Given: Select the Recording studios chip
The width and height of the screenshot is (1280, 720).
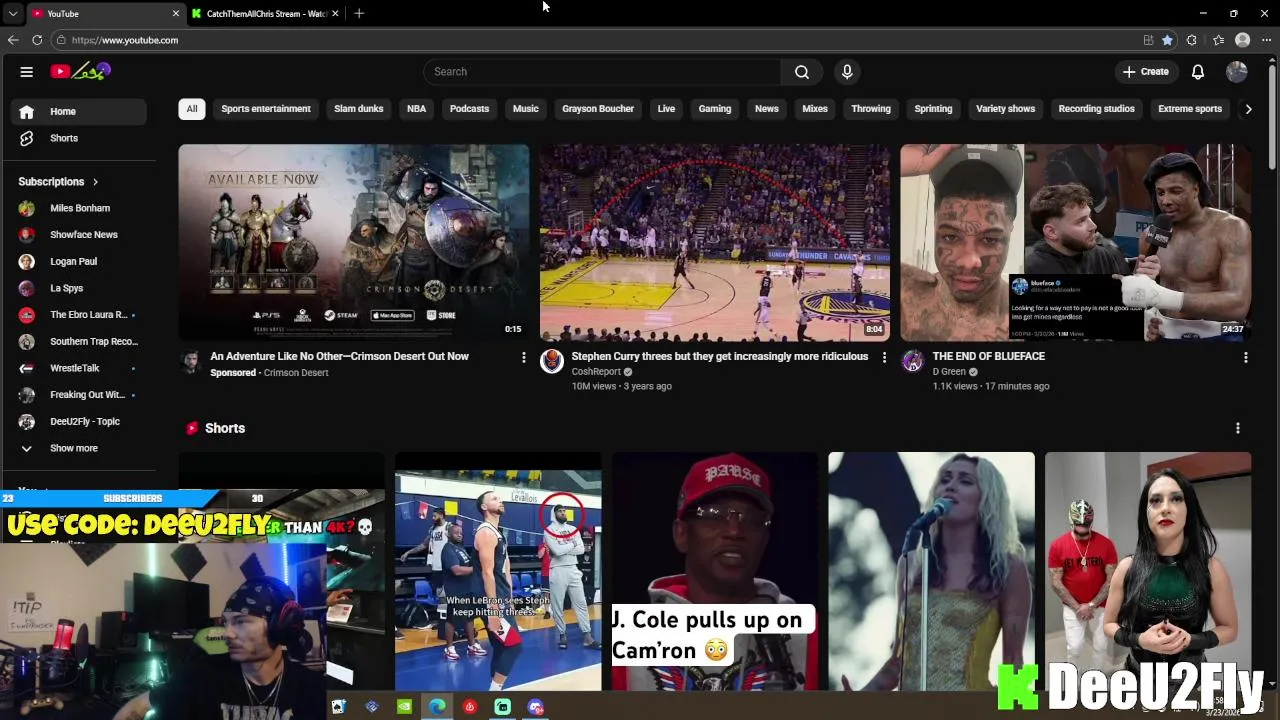Looking at the screenshot, I should pyautogui.click(x=1096, y=109).
